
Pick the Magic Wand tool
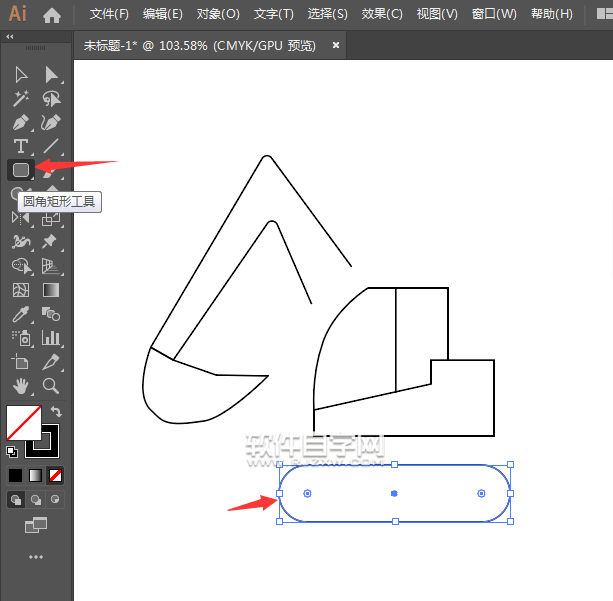(x=21, y=99)
